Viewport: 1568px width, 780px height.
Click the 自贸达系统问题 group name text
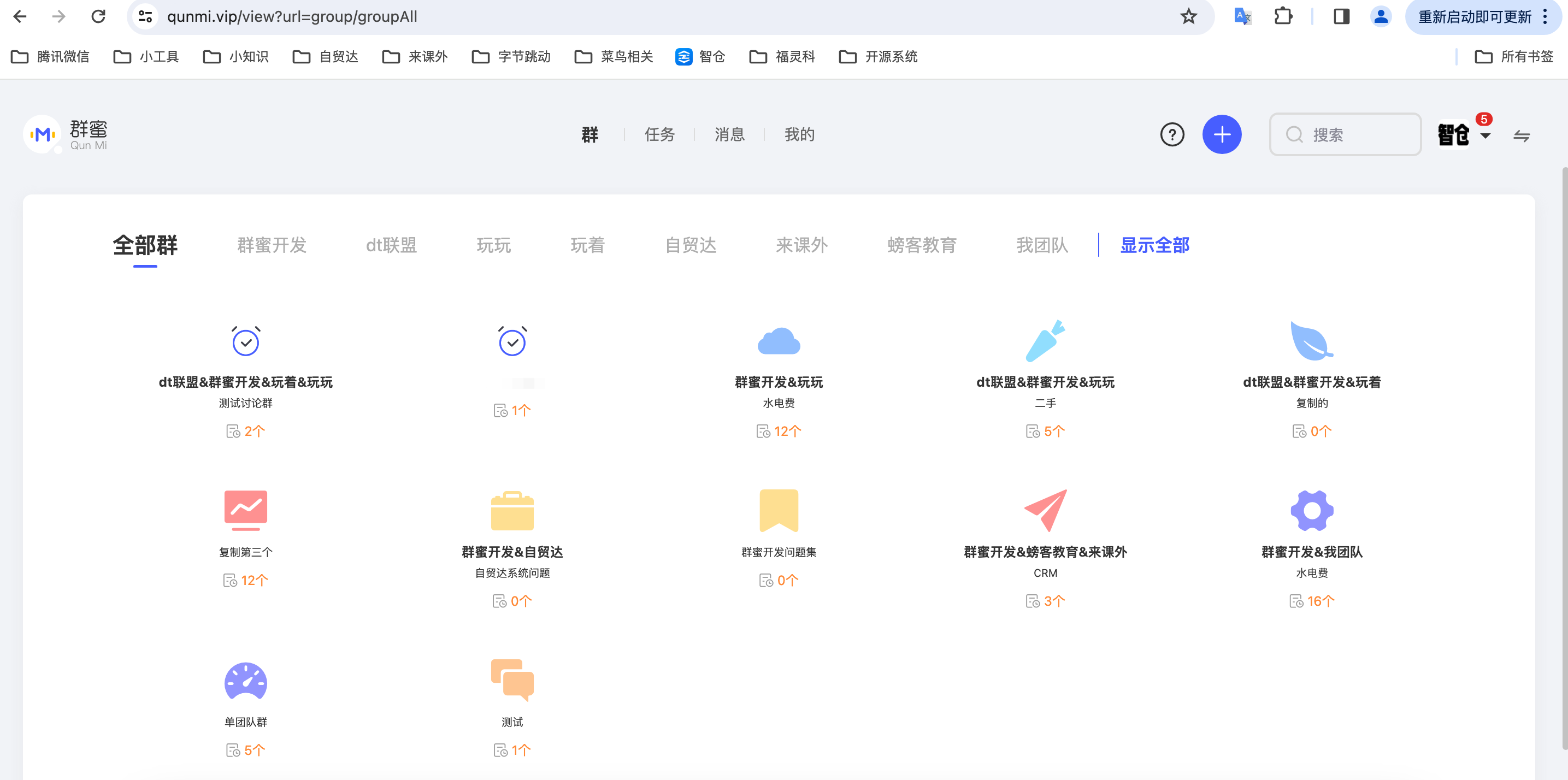coord(512,572)
